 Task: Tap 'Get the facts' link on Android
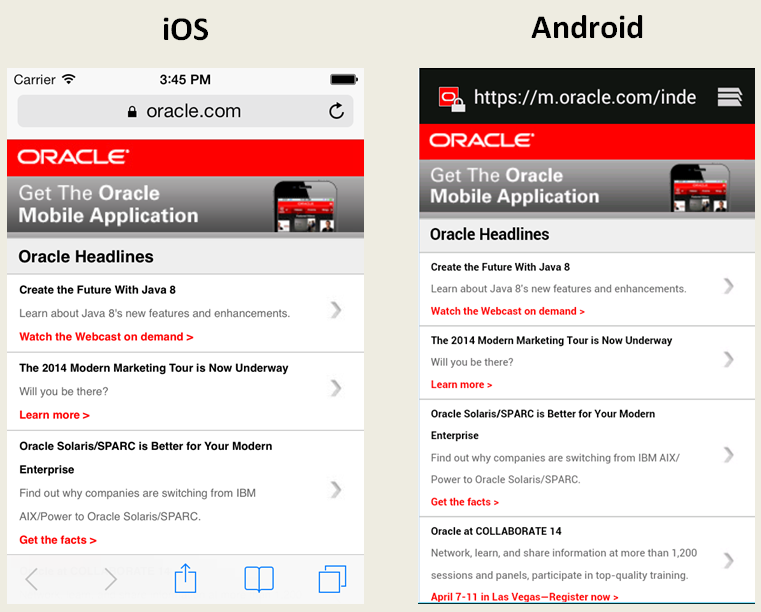(x=465, y=502)
